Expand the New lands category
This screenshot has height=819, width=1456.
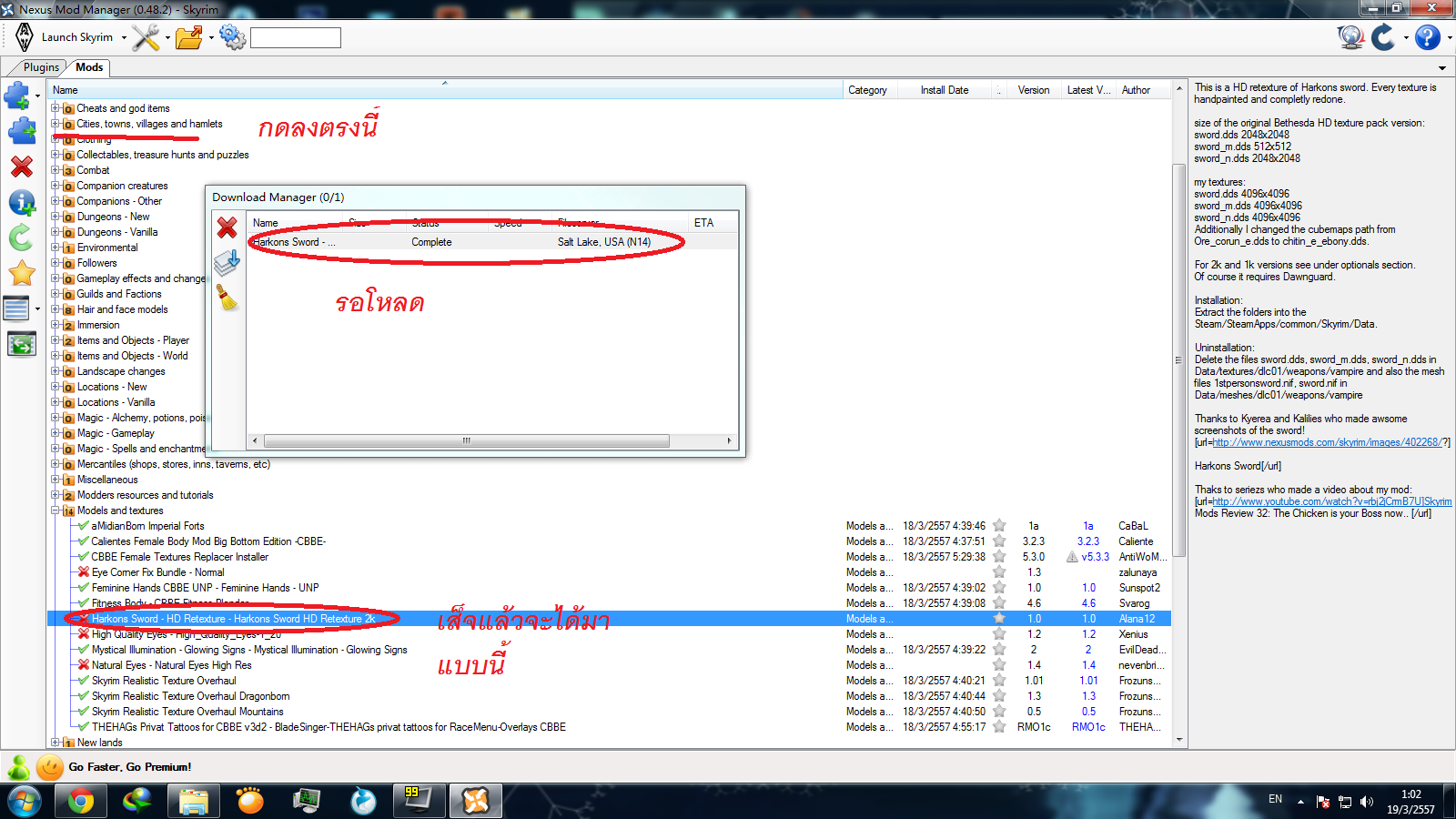56,743
